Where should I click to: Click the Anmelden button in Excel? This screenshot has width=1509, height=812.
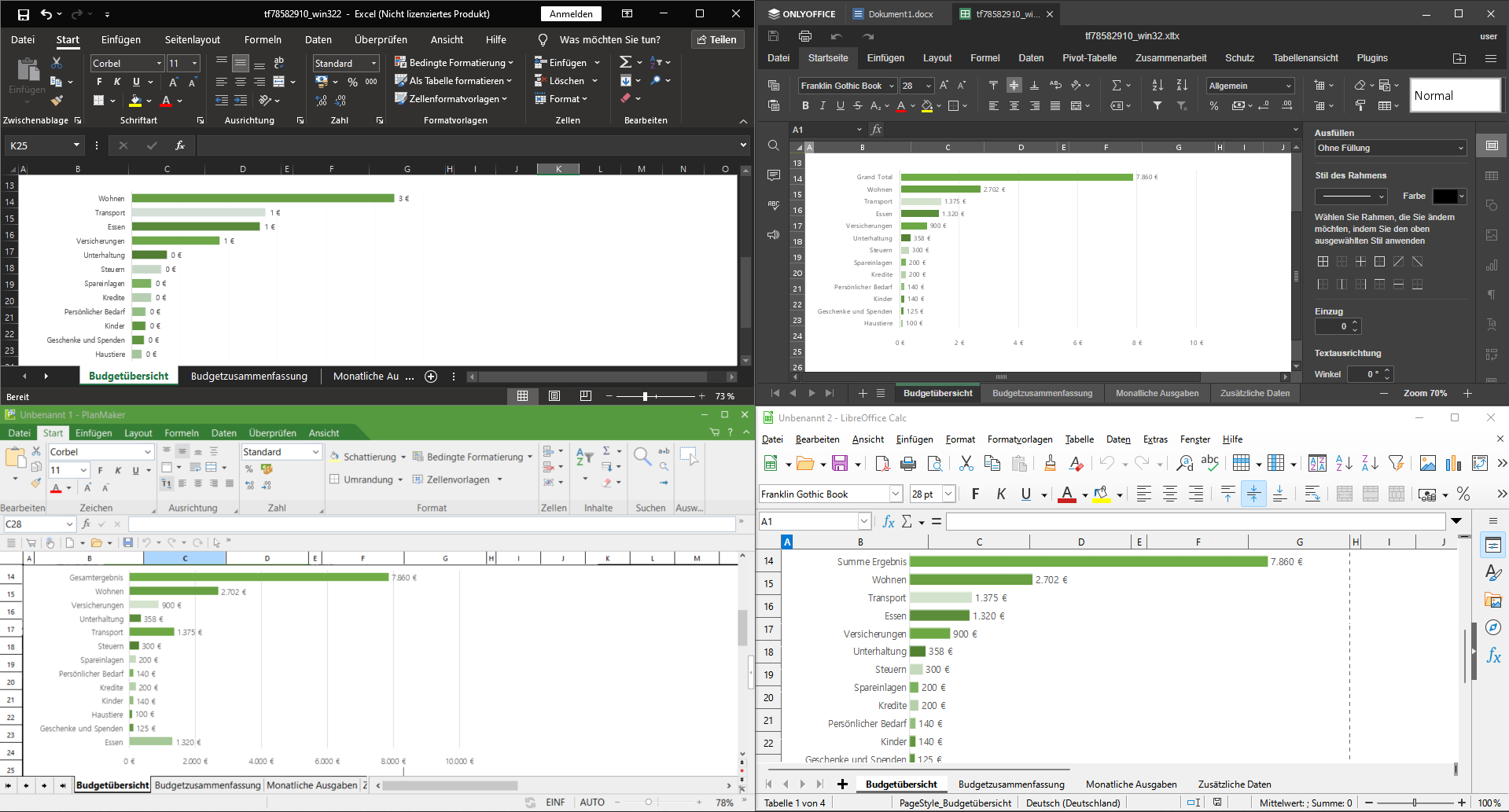(x=572, y=14)
